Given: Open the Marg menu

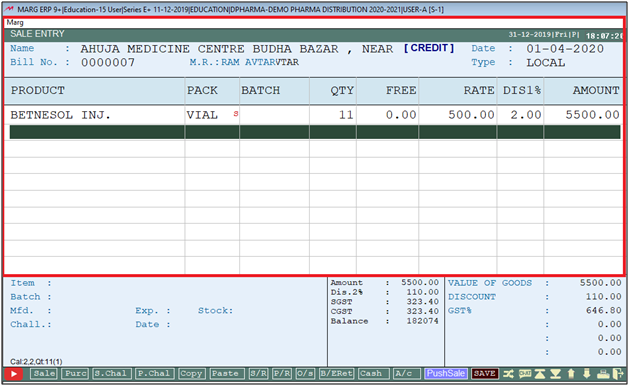Looking at the screenshot, I should (x=15, y=22).
